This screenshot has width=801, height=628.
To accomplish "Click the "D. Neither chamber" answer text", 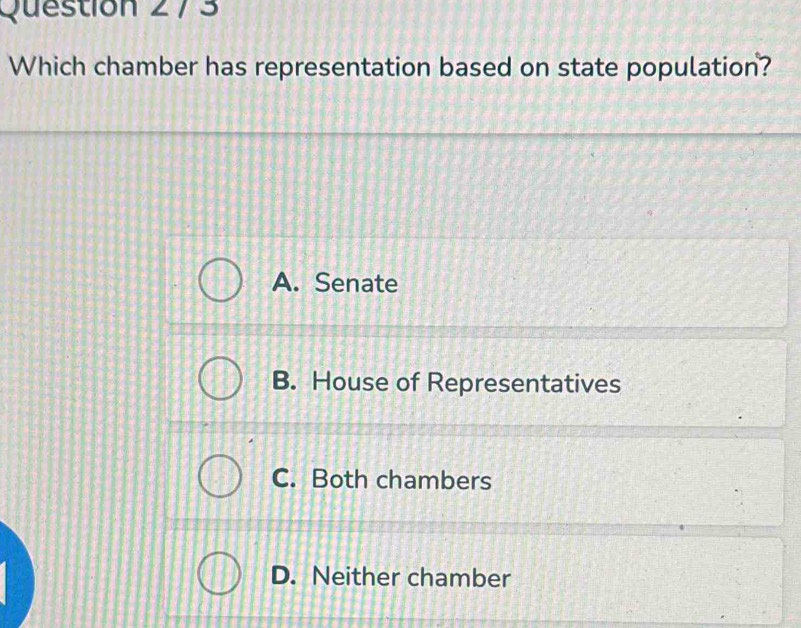I will click(x=391, y=577).
